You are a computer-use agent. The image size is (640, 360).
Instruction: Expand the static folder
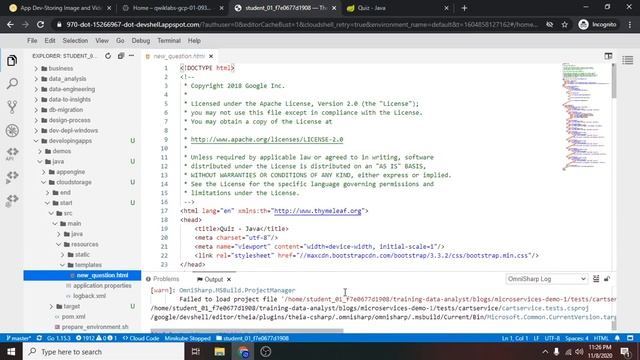[x=82, y=254]
